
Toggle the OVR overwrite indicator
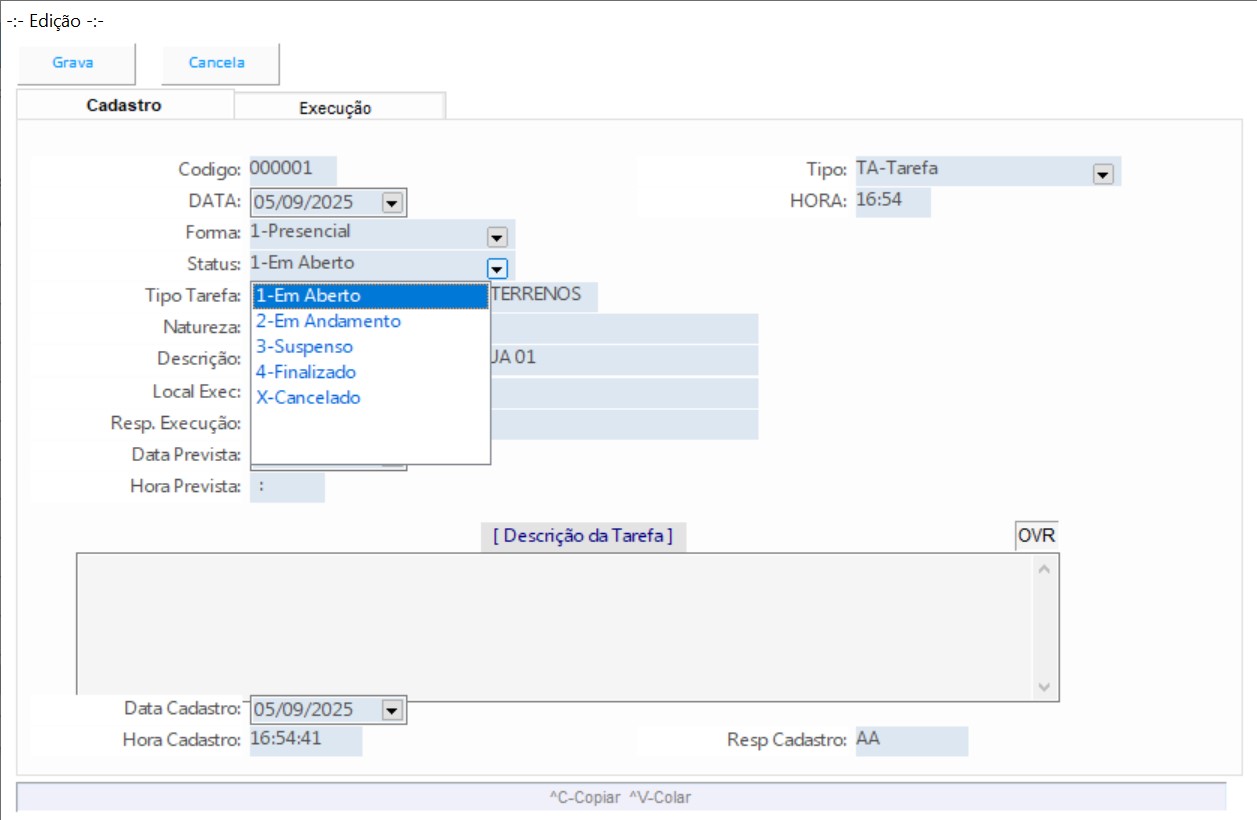click(x=1036, y=535)
